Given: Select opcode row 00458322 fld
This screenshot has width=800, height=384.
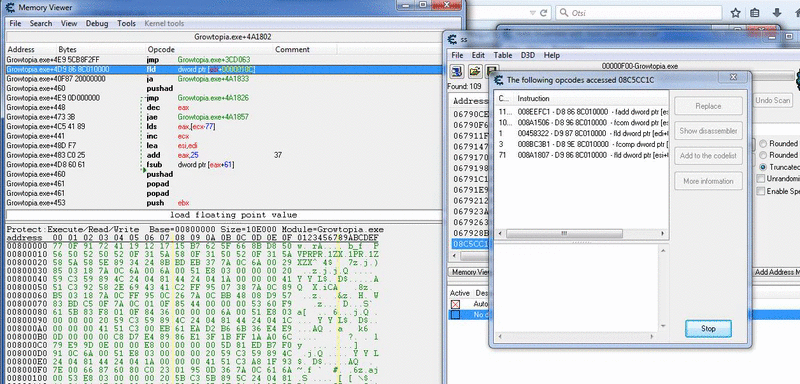Looking at the screenshot, I should click(581, 134).
